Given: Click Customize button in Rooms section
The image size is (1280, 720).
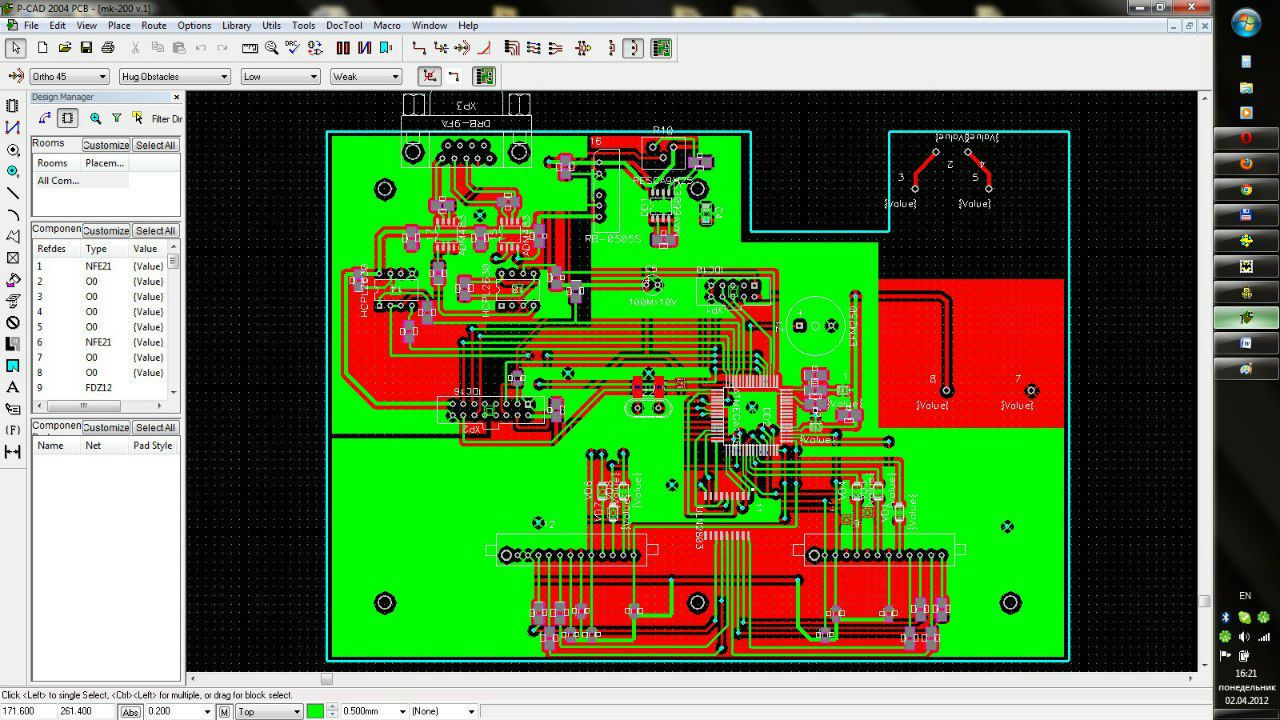Looking at the screenshot, I should click(105, 145).
